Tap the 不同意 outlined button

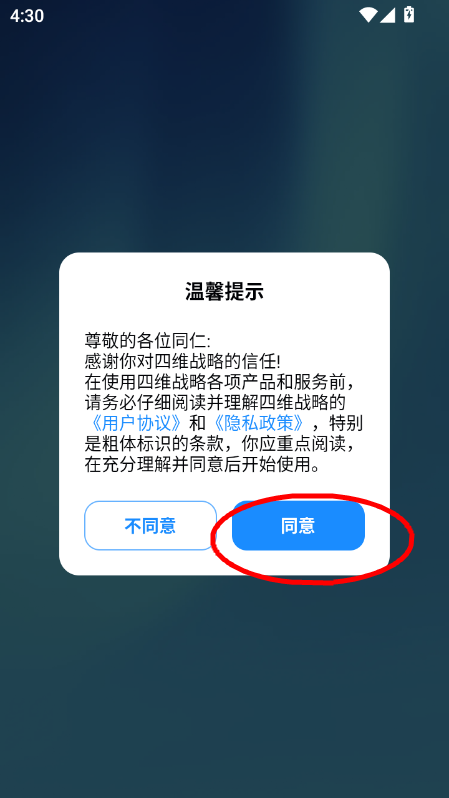(x=150, y=525)
